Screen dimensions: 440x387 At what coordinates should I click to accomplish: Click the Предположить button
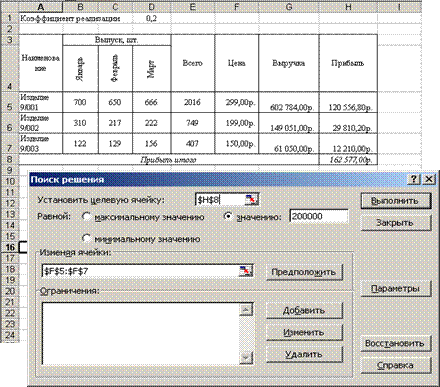click(x=304, y=272)
